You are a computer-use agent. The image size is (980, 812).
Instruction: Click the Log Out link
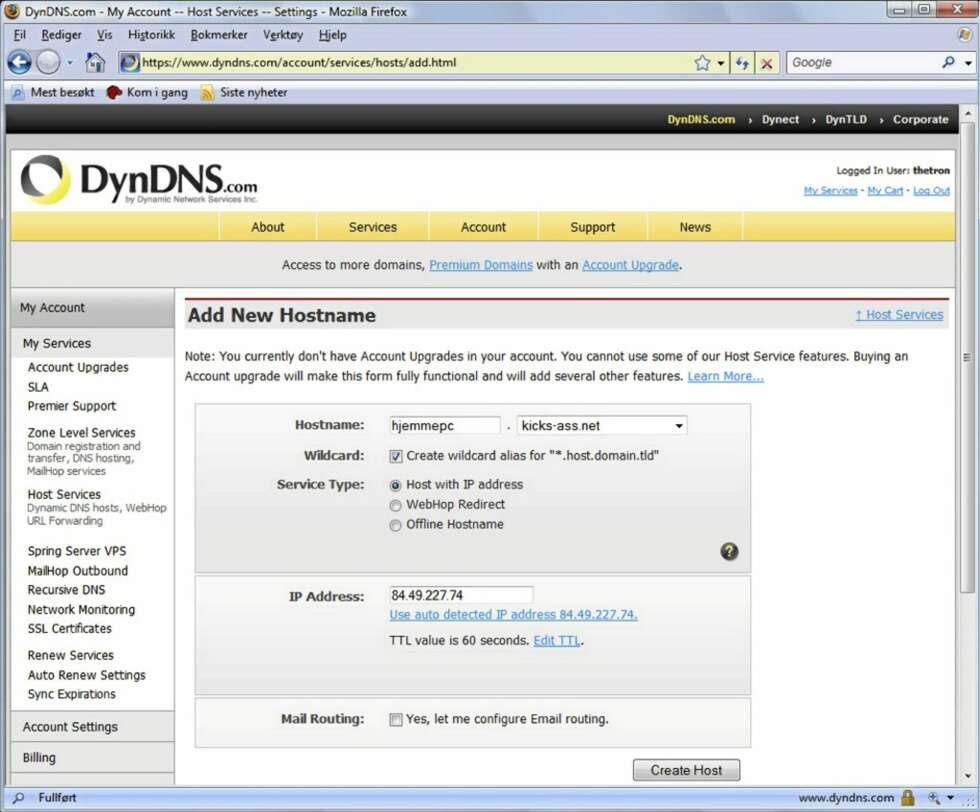click(x=931, y=191)
